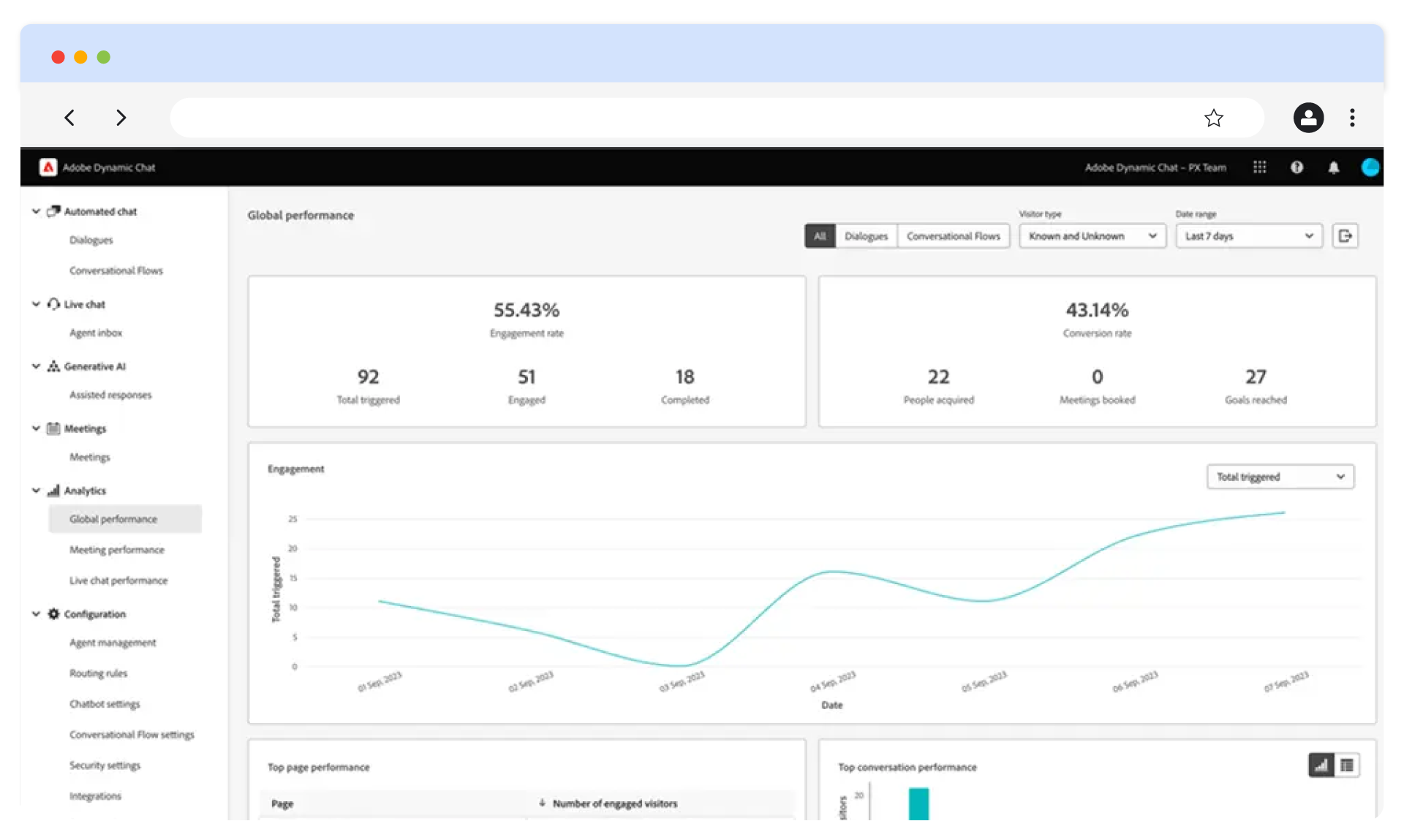Viewport: 1404px width, 840px height.
Task: Switch conversation performance to table view
Action: pyautogui.click(x=1347, y=765)
